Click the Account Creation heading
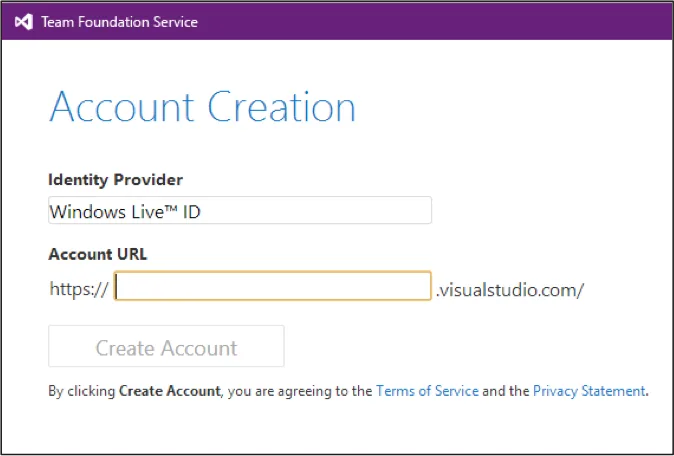Viewport: 674px width, 456px height. coord(202,107)
